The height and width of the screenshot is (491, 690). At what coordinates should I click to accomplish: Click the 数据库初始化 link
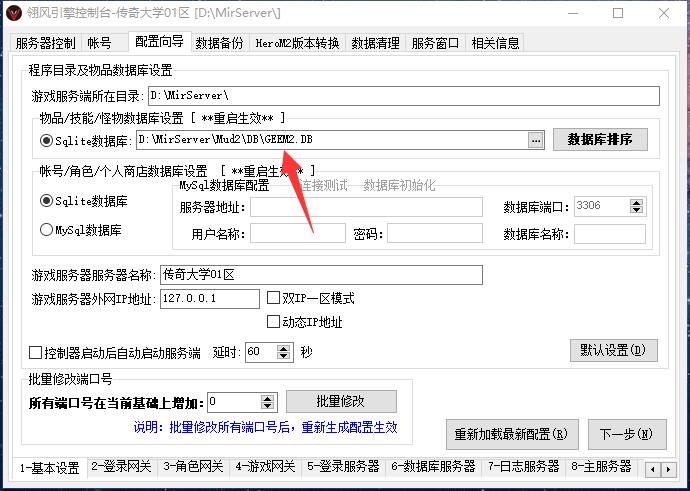point(399,185)
